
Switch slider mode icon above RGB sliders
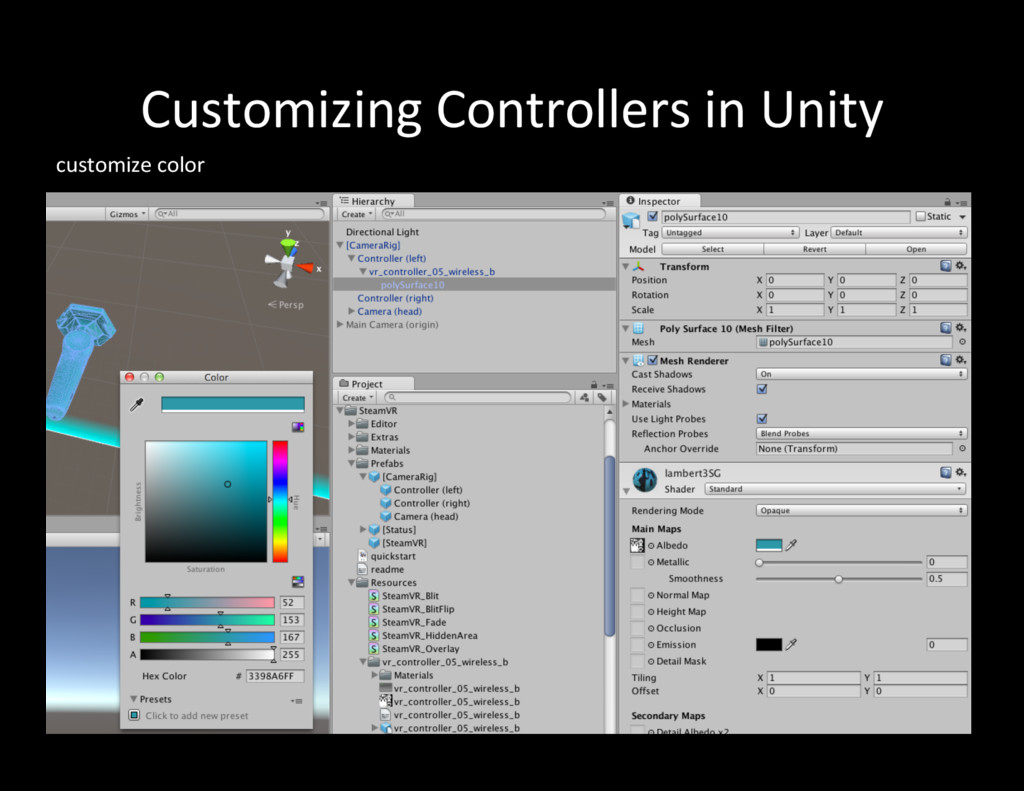[x=298, y=581]
